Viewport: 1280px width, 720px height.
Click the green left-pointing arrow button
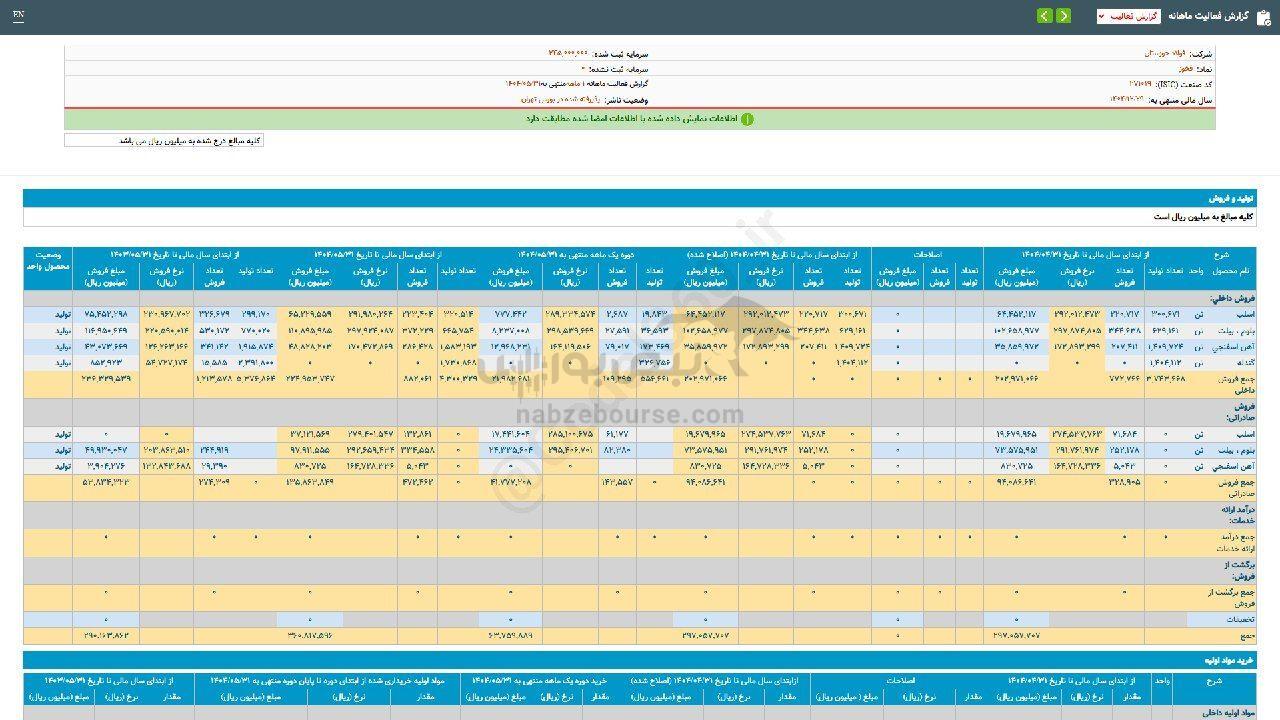pos(1045,16)
